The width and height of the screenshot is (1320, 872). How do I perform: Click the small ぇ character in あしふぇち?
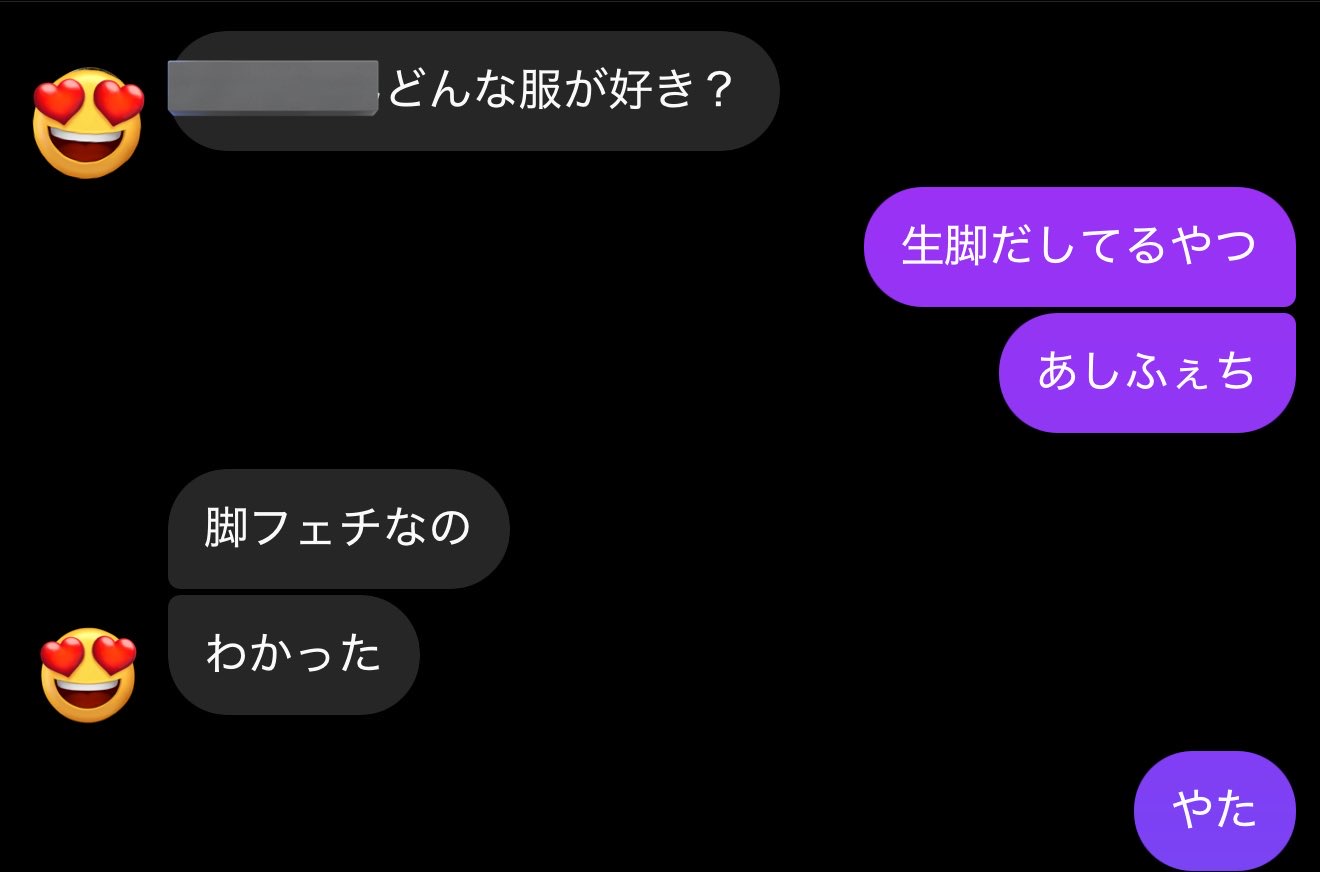click(1190, 377)
